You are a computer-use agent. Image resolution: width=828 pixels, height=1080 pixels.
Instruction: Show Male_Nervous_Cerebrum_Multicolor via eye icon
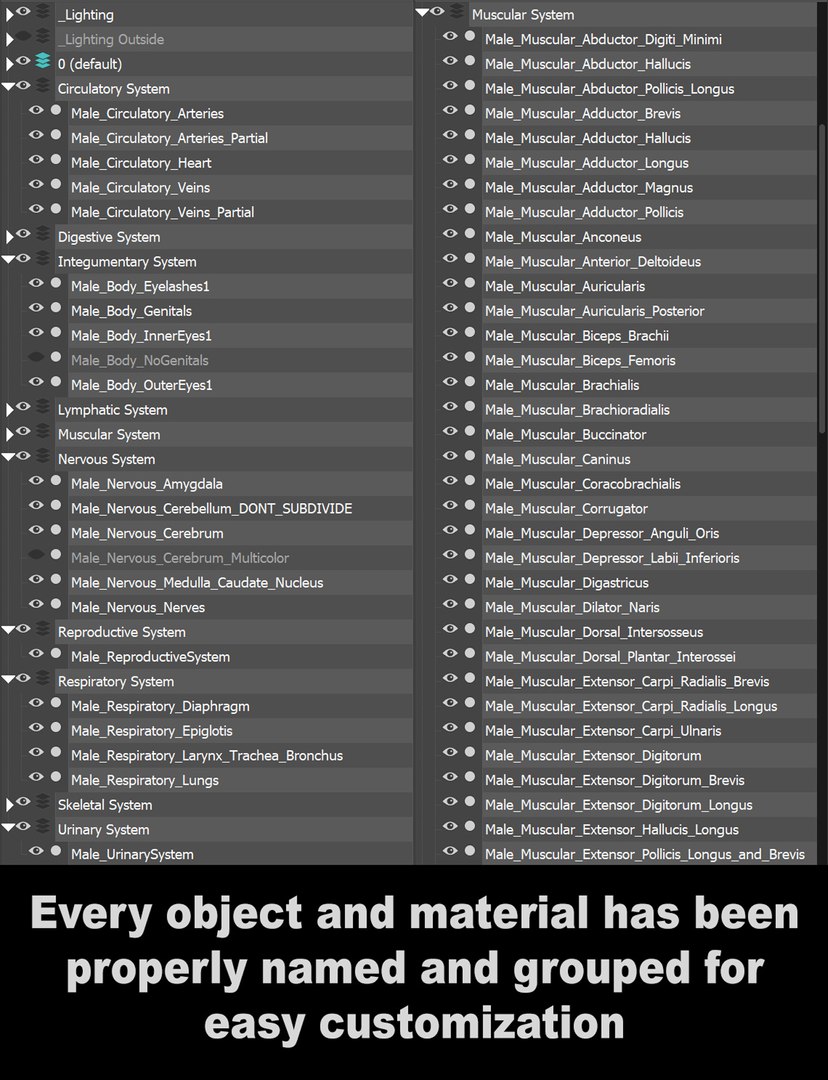(36, 554)
